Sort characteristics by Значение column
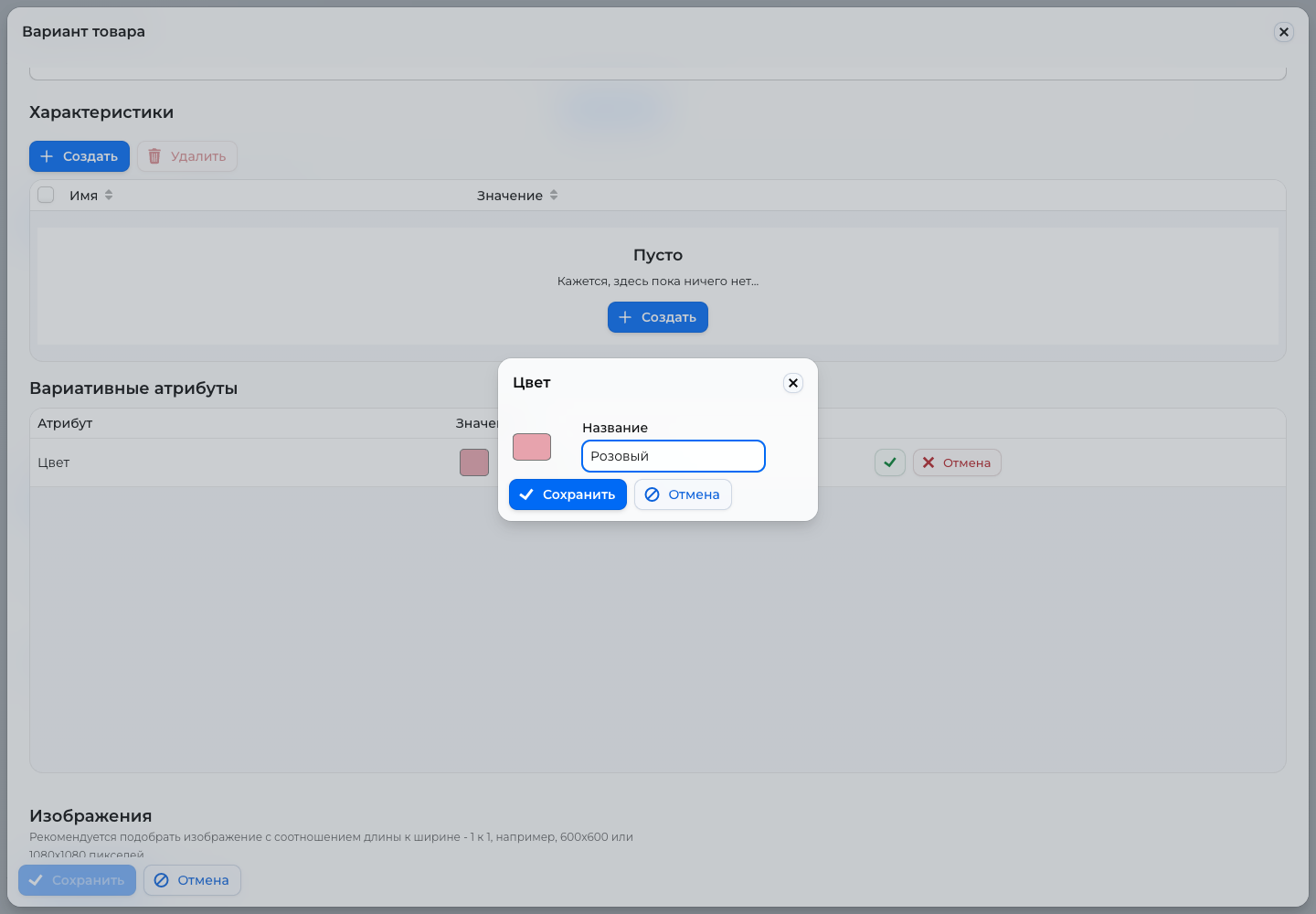This screenshot has width=1316, height=914. pyautogui.click(x=517, y=196)
